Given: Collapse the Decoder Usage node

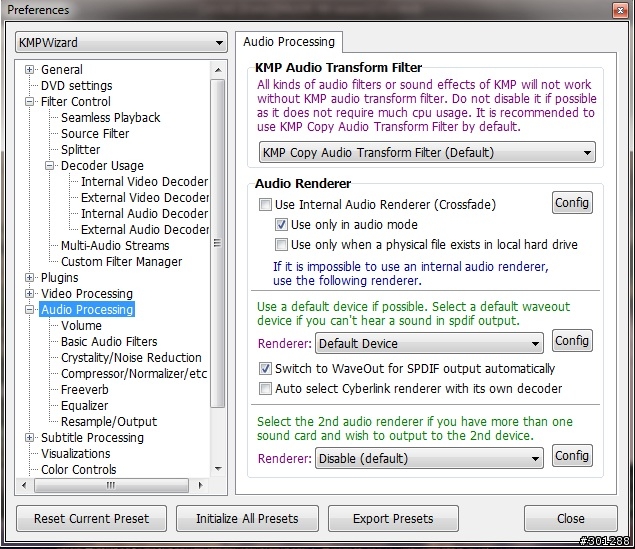Looking at the screenshot, I should coord(49,166).
